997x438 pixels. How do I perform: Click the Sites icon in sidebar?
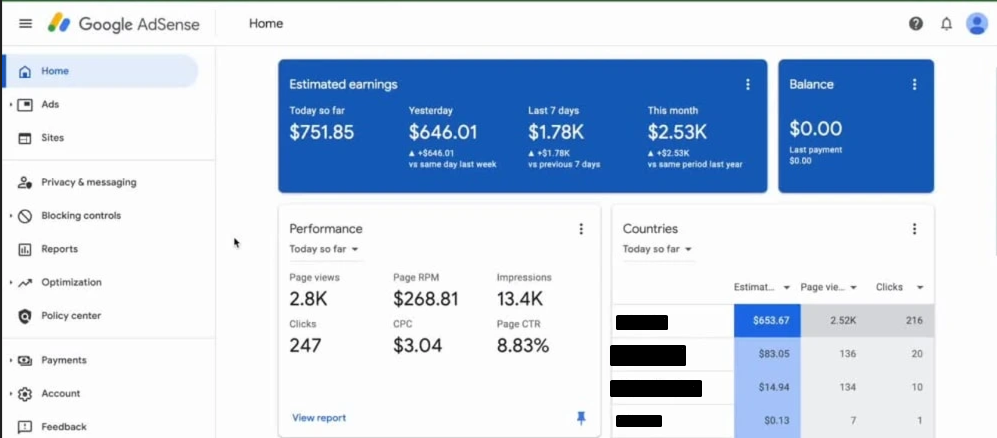click(25, 138)
